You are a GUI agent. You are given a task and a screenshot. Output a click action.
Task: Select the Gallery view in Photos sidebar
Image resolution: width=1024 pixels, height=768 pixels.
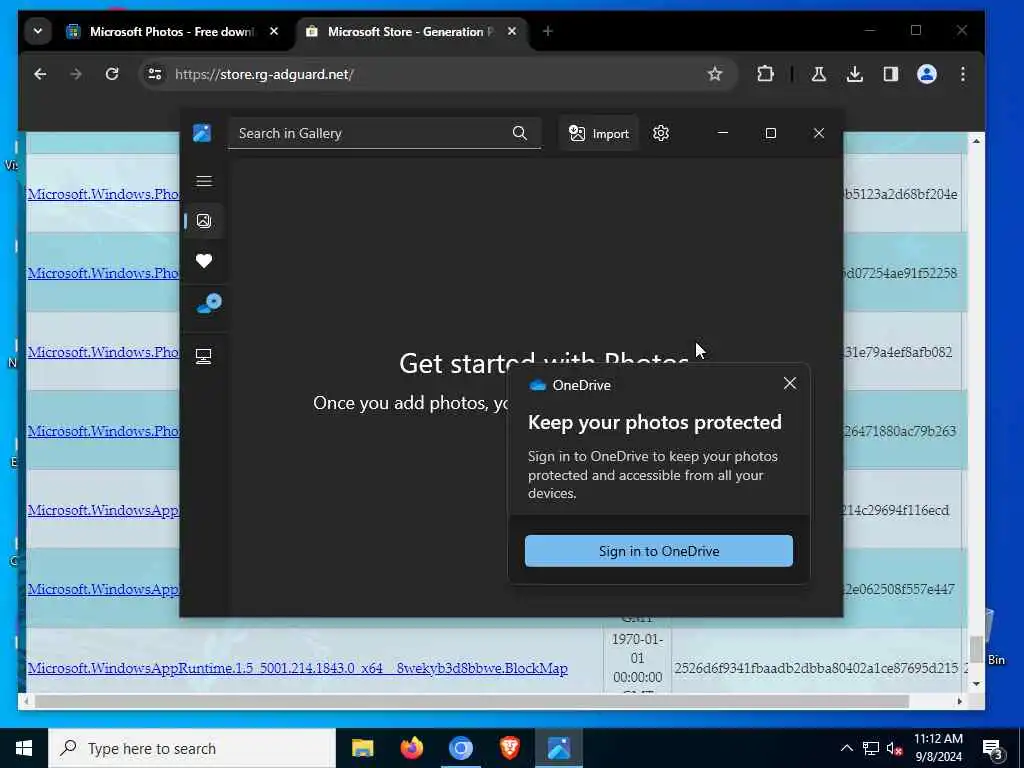point(204,221)
